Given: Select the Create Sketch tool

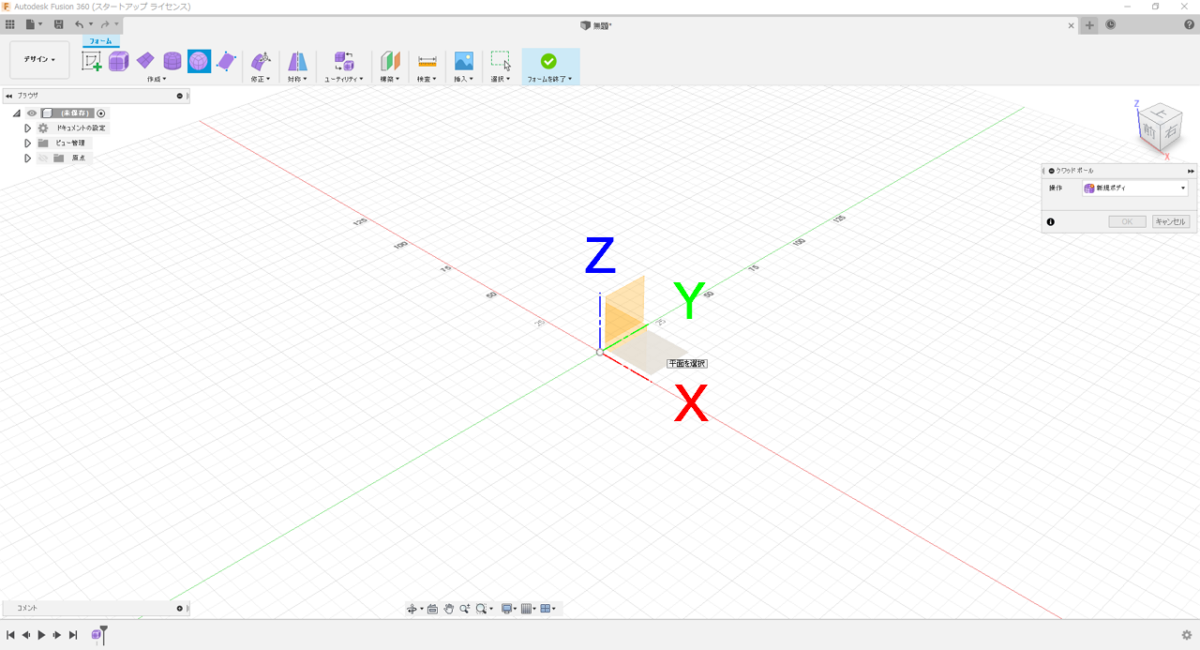Looking at the screenshot, I should pos(92,61).
